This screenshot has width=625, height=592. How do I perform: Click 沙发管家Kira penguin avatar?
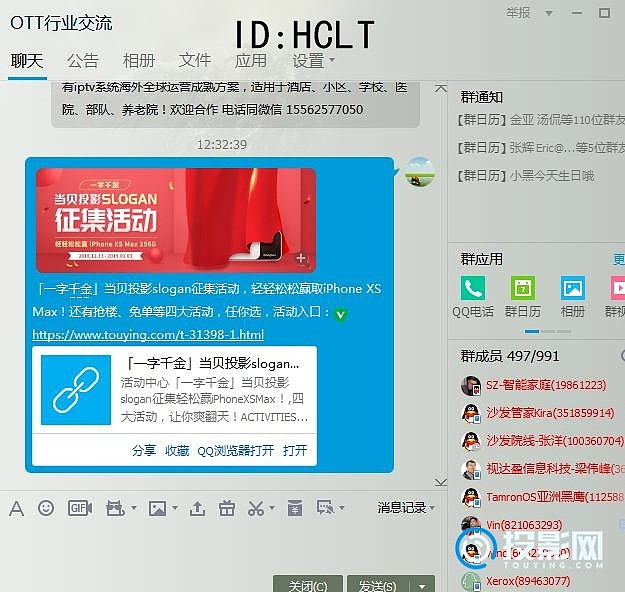coord(471,413)
